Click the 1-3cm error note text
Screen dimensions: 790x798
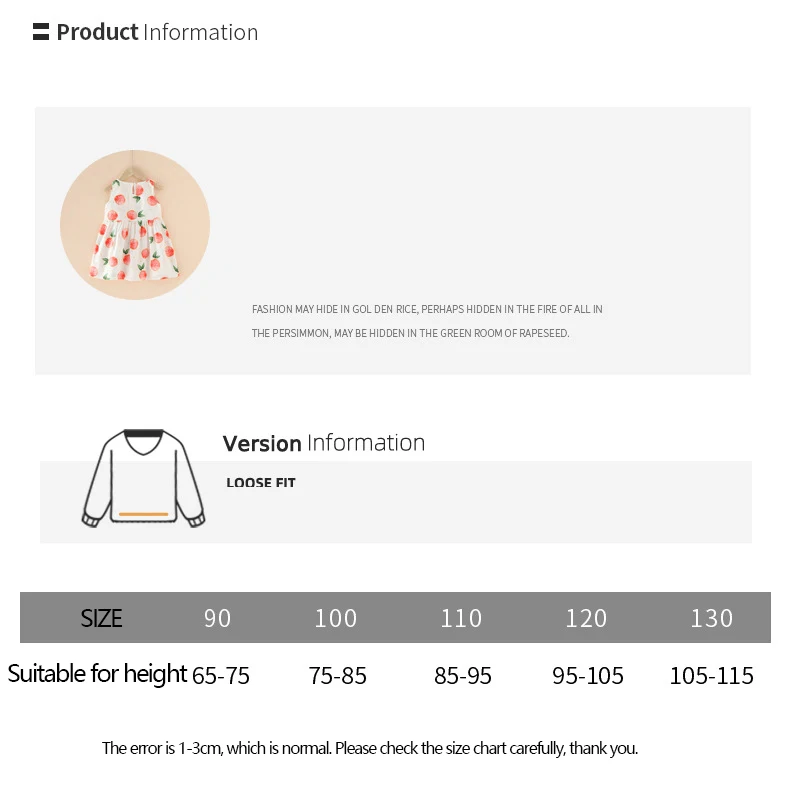pos(369,748)
